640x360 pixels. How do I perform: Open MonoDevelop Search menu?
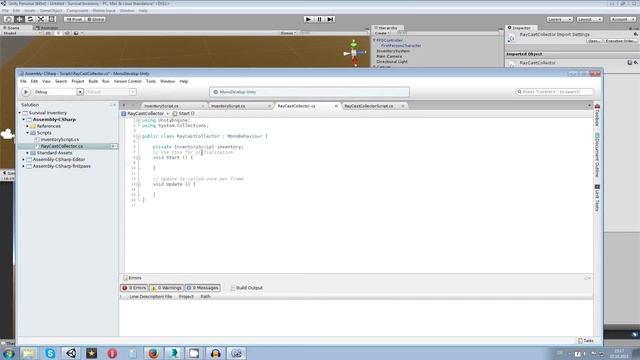pos(61,81)
